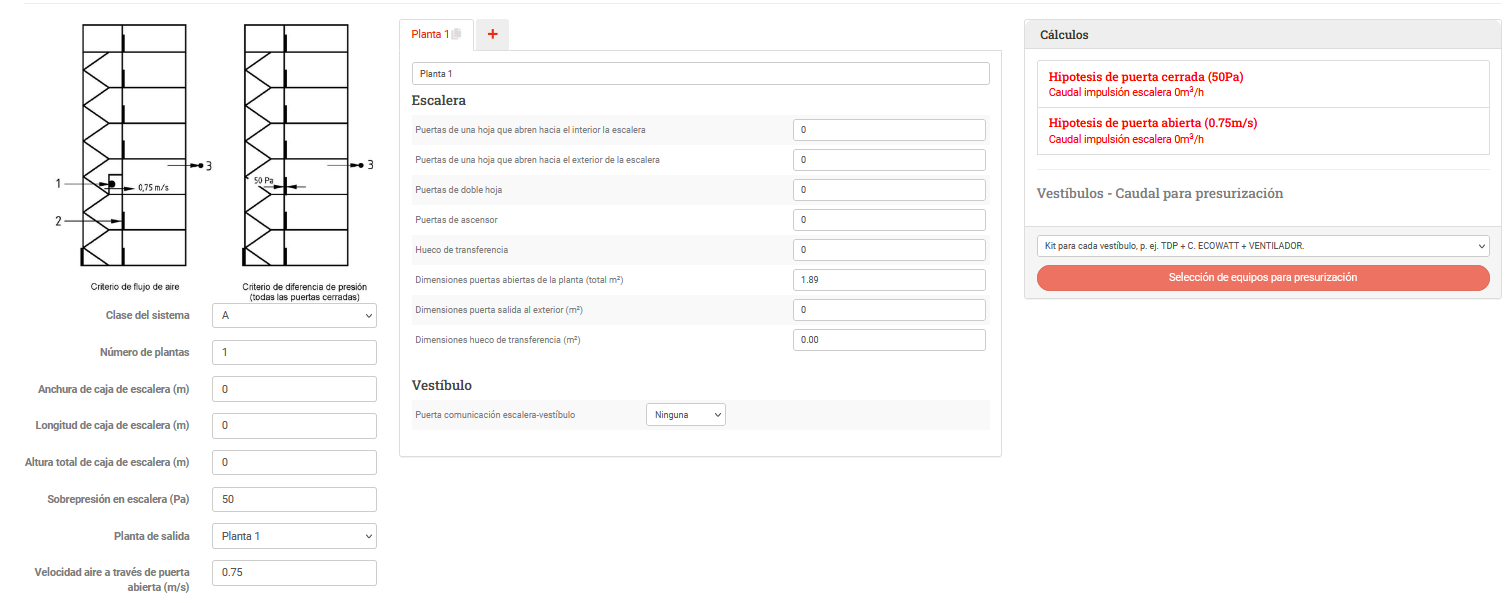Open the escalera-vestíbulo door dropdown
Image resolution: width=1509 pixels, height=603 pixels.
click(x=685, y=414)
